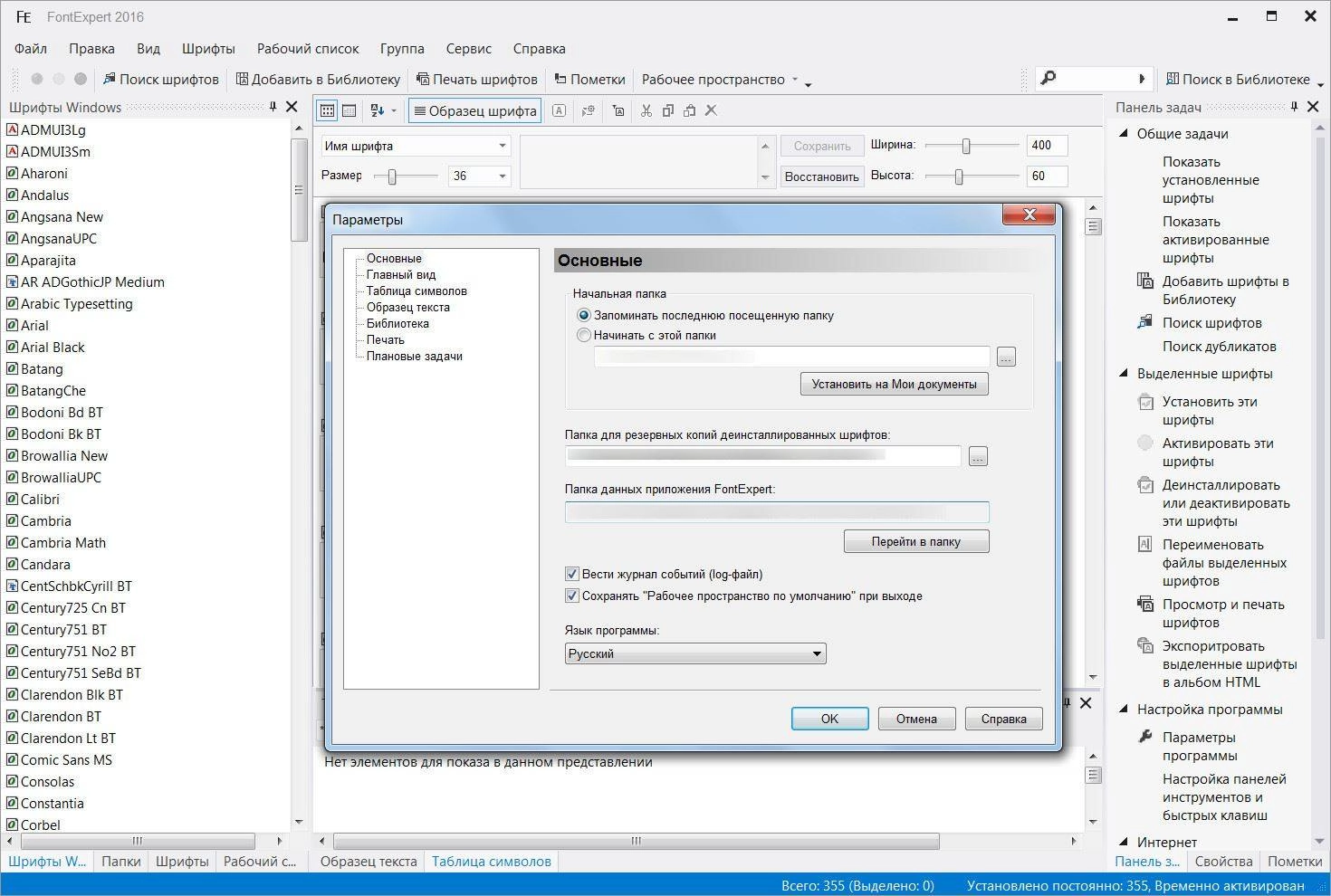Click Поиск шрифтов in the task panel
This screenshot has height=896, width=1331.
coord(1211,322)
